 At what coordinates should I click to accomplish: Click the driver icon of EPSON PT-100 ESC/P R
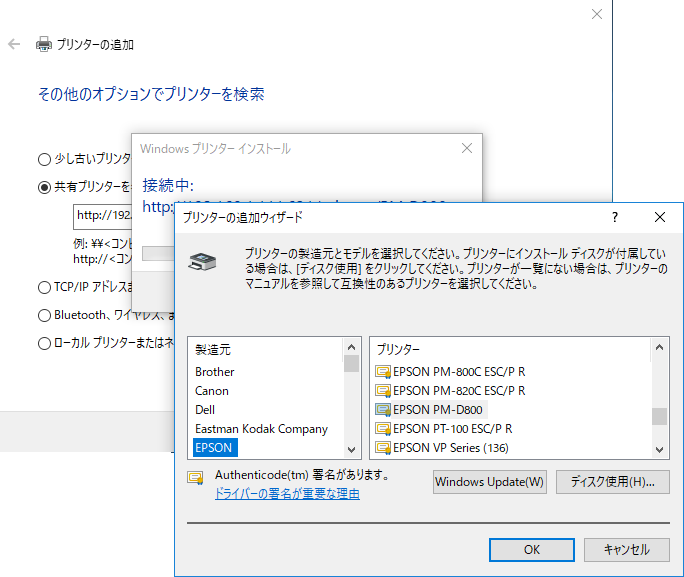point(383,429)
